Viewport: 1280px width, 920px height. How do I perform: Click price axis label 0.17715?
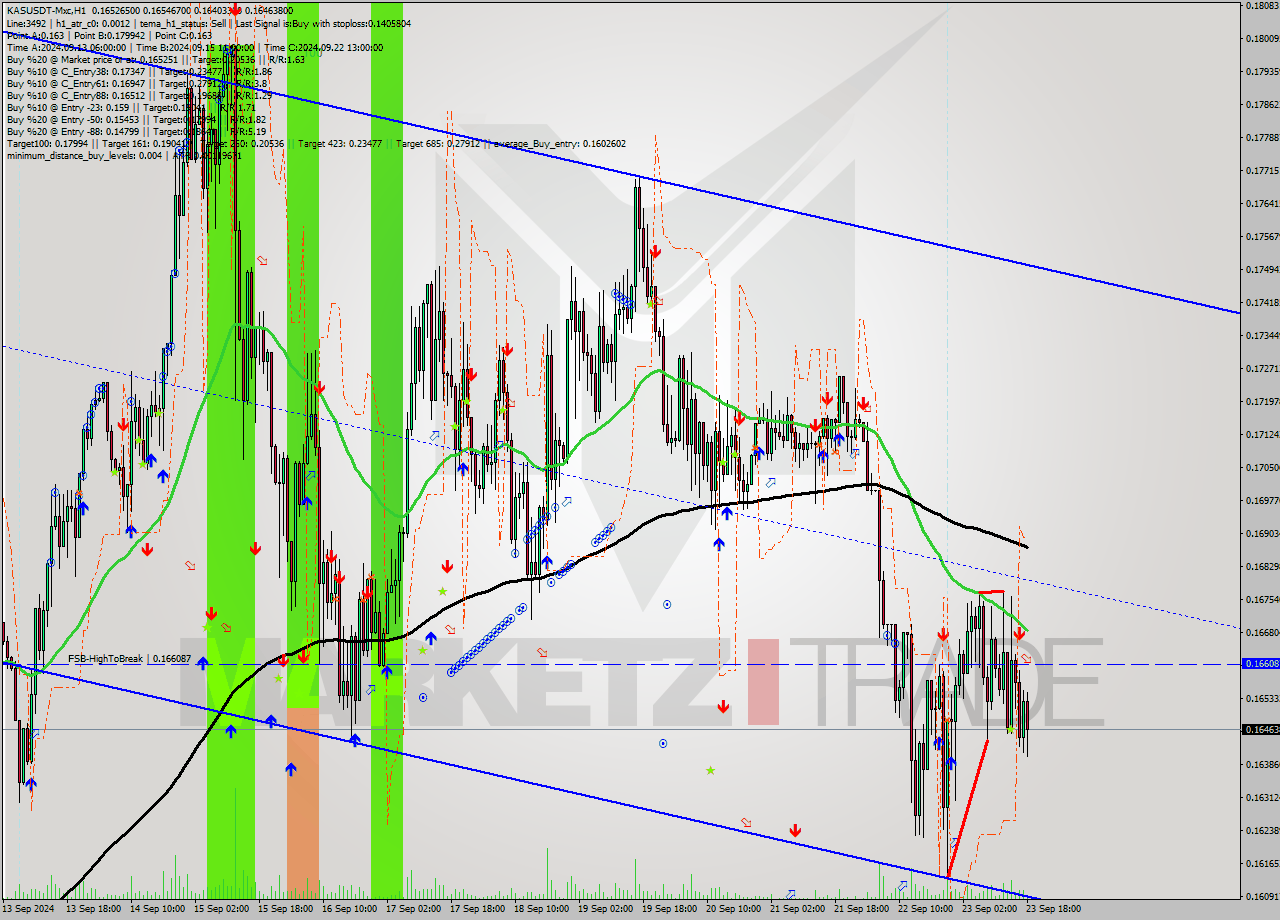coord(1262,171)
